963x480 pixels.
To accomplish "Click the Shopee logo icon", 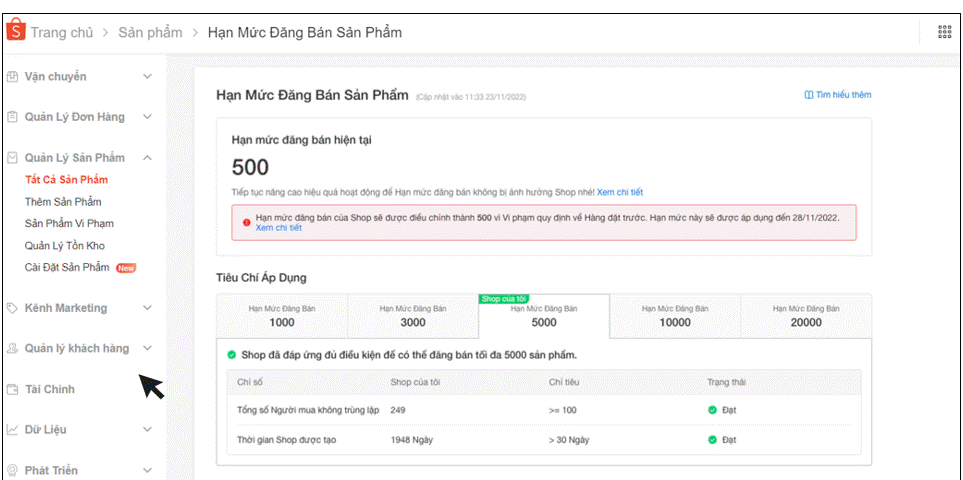I will [15, 32].
